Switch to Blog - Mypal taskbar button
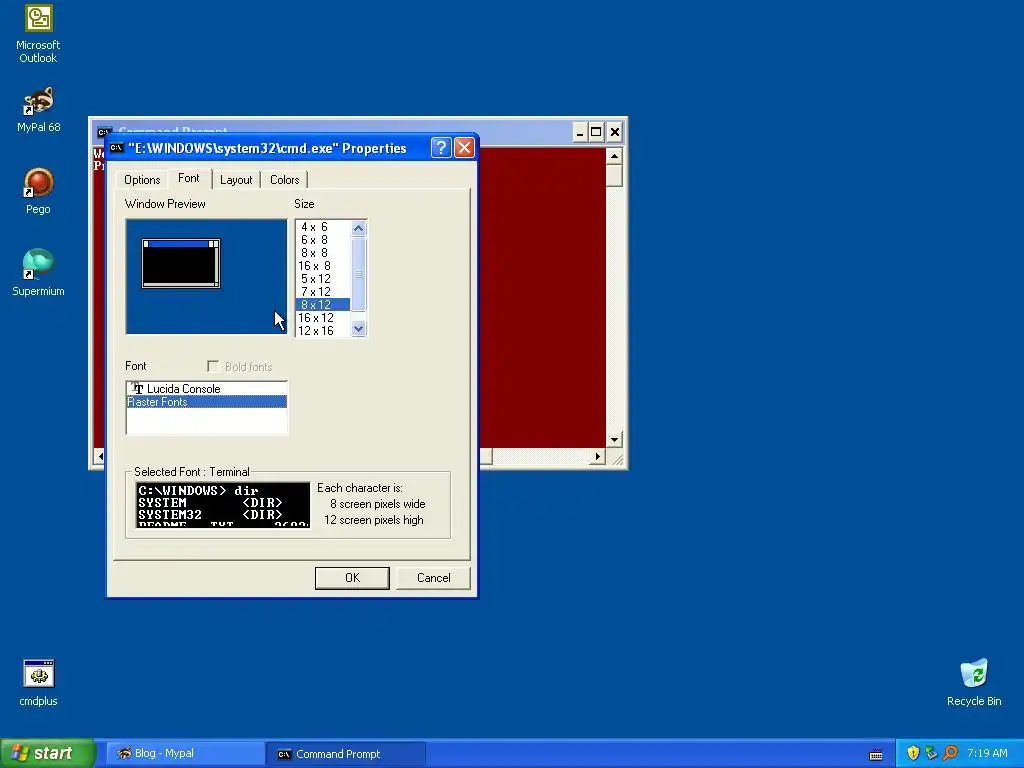 tap(185, 754)
